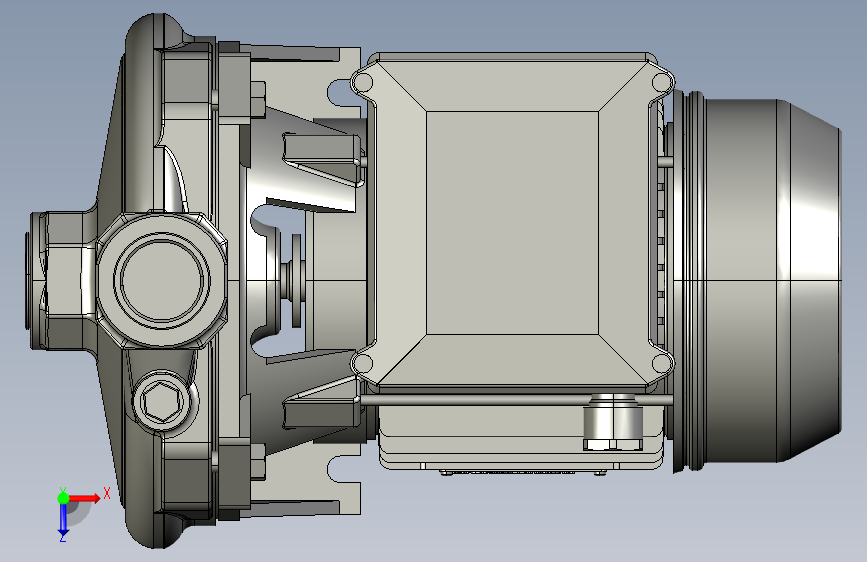Select the bottom-left screw boss of terminal box cover
This screenshot has height=562, width=867.
(363, 364)
